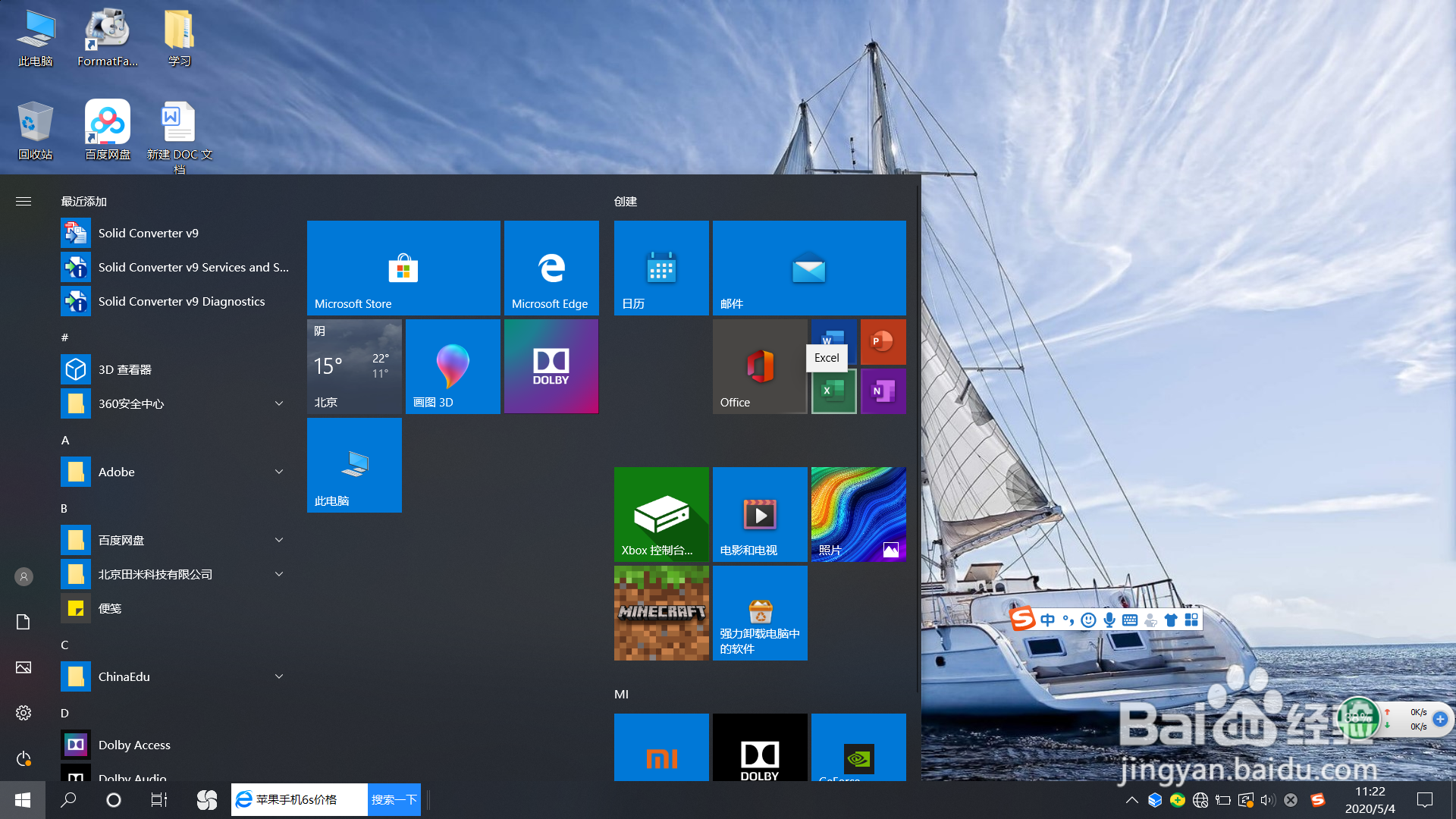
Task: Open Solid Converter v9 Diagnostics
Action: (174, 301)
